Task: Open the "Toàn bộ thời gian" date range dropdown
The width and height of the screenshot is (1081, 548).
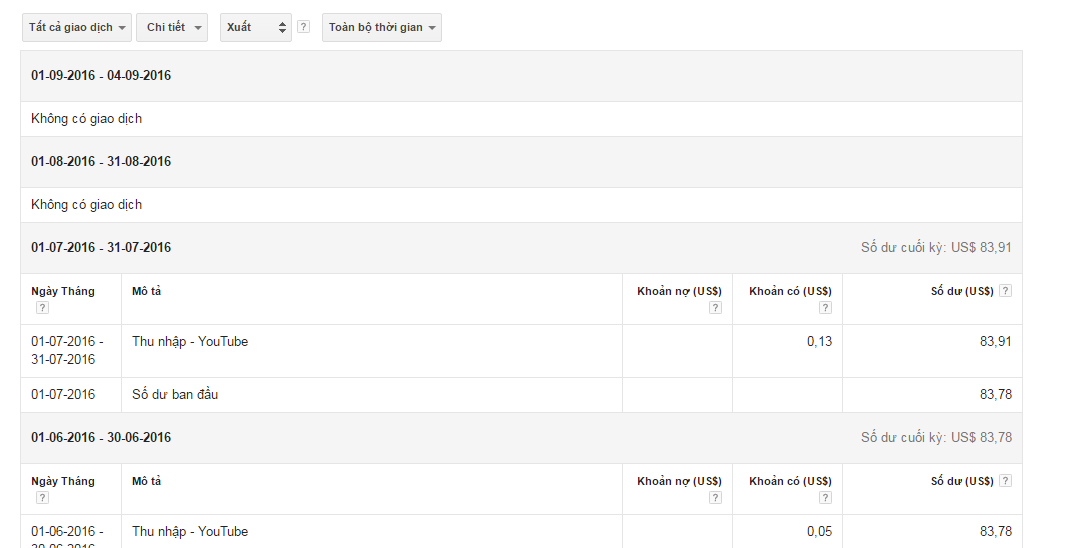Action: 382,28
